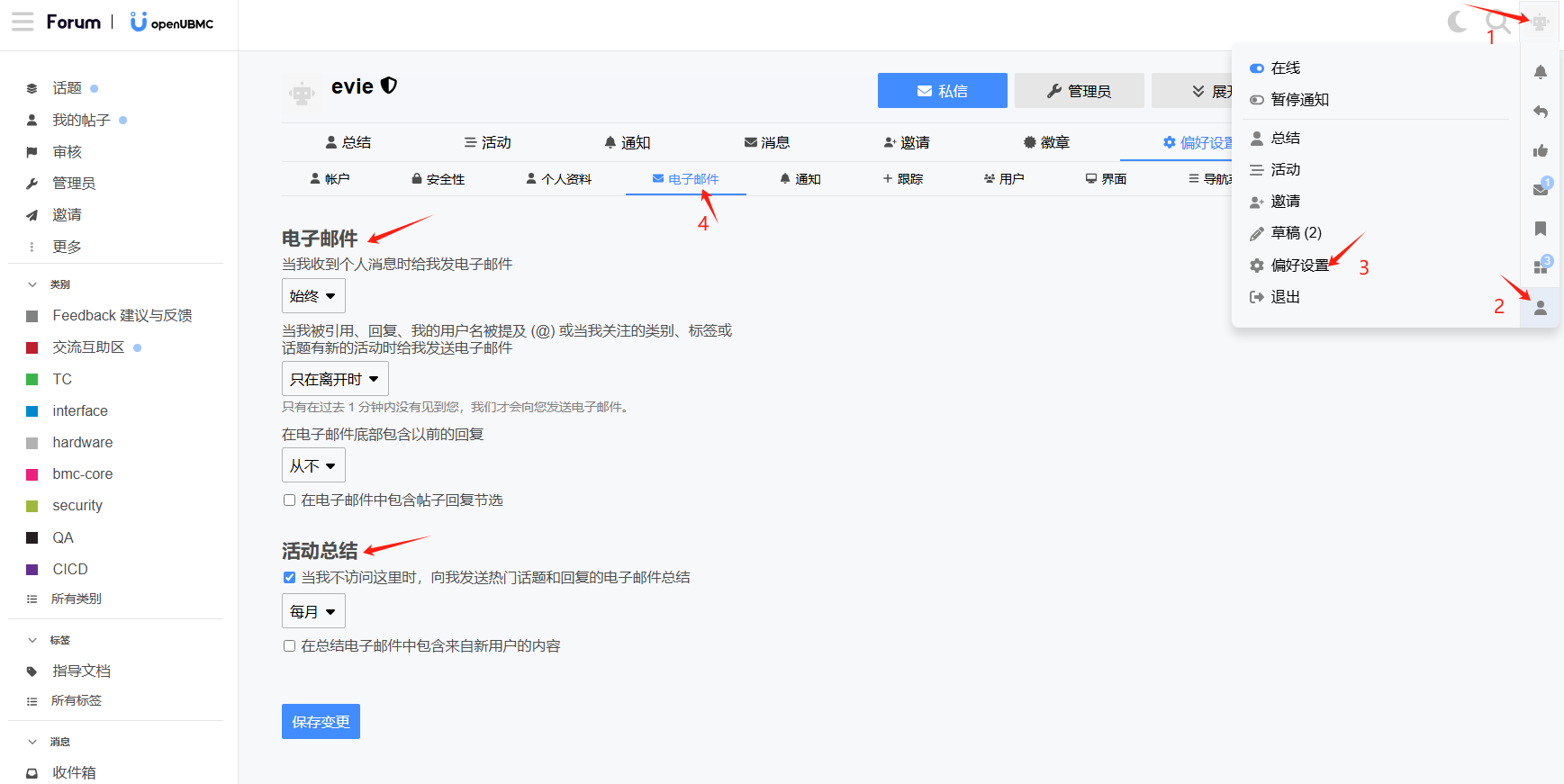The height and width of the screenshot is (784, 1564).
Task: Switch to the 安全性 preferences tab
Action: coord(438,179)
